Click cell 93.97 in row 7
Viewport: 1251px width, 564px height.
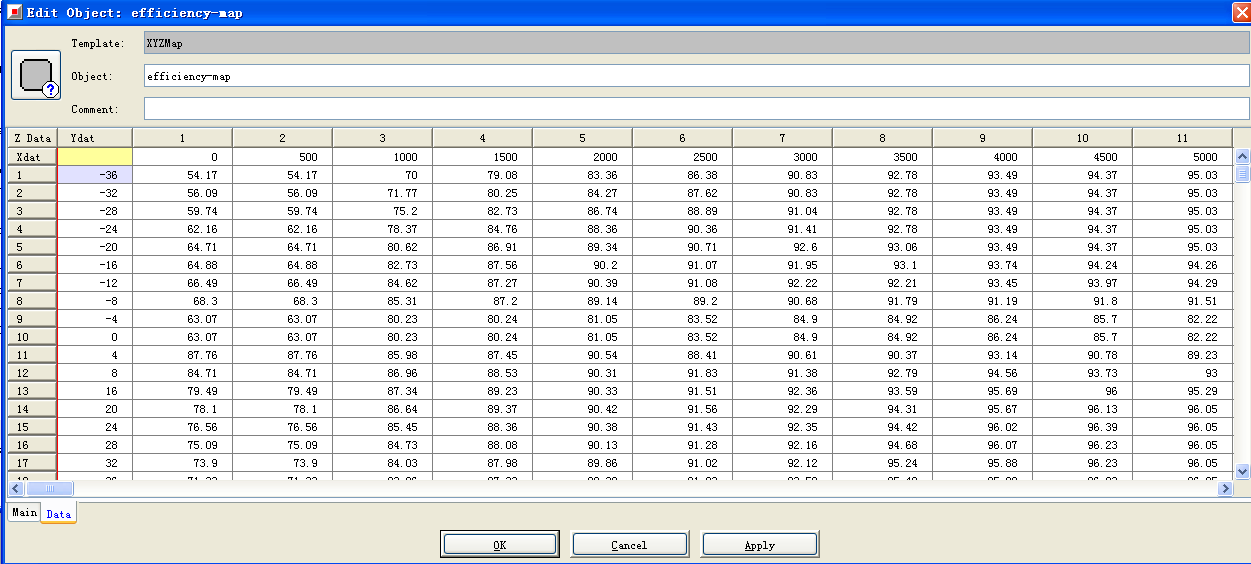pos(1082,283)
